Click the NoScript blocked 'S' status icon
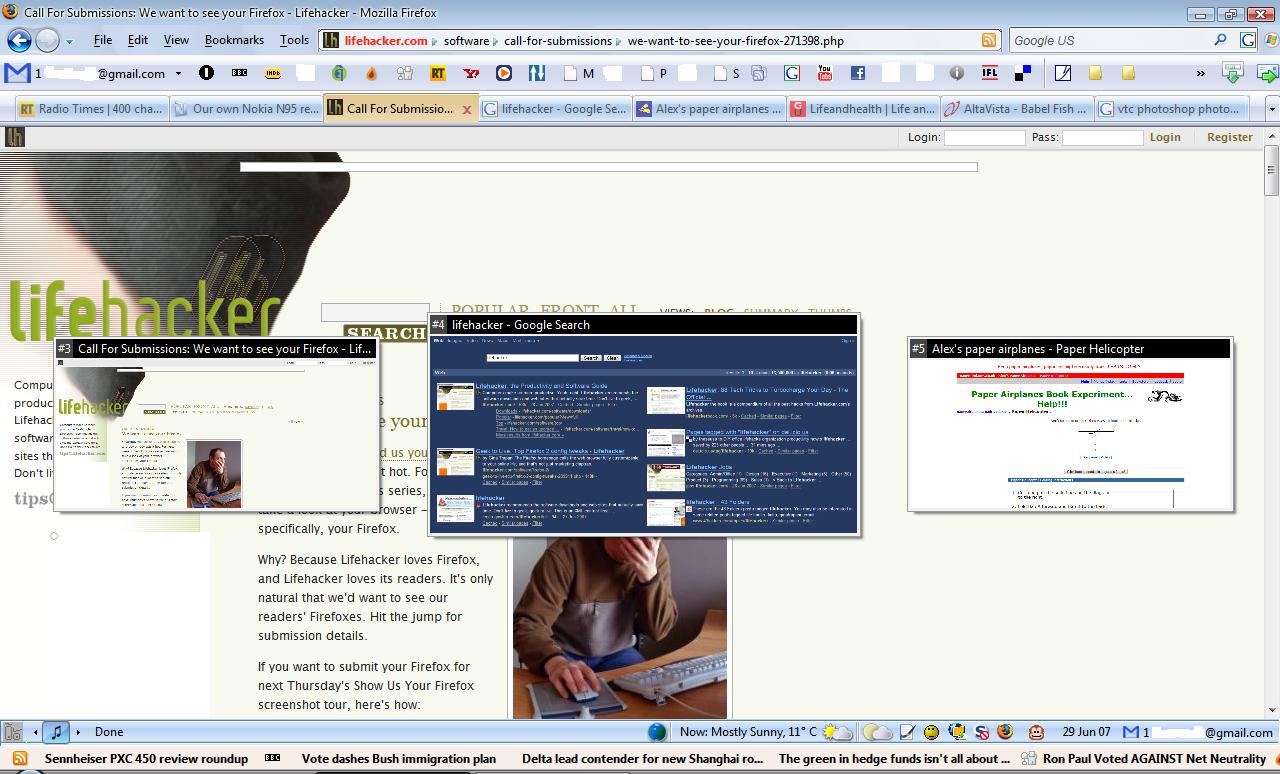Image resolution: width=1280 pixels, height=774 pixels. tap(982, 732)
